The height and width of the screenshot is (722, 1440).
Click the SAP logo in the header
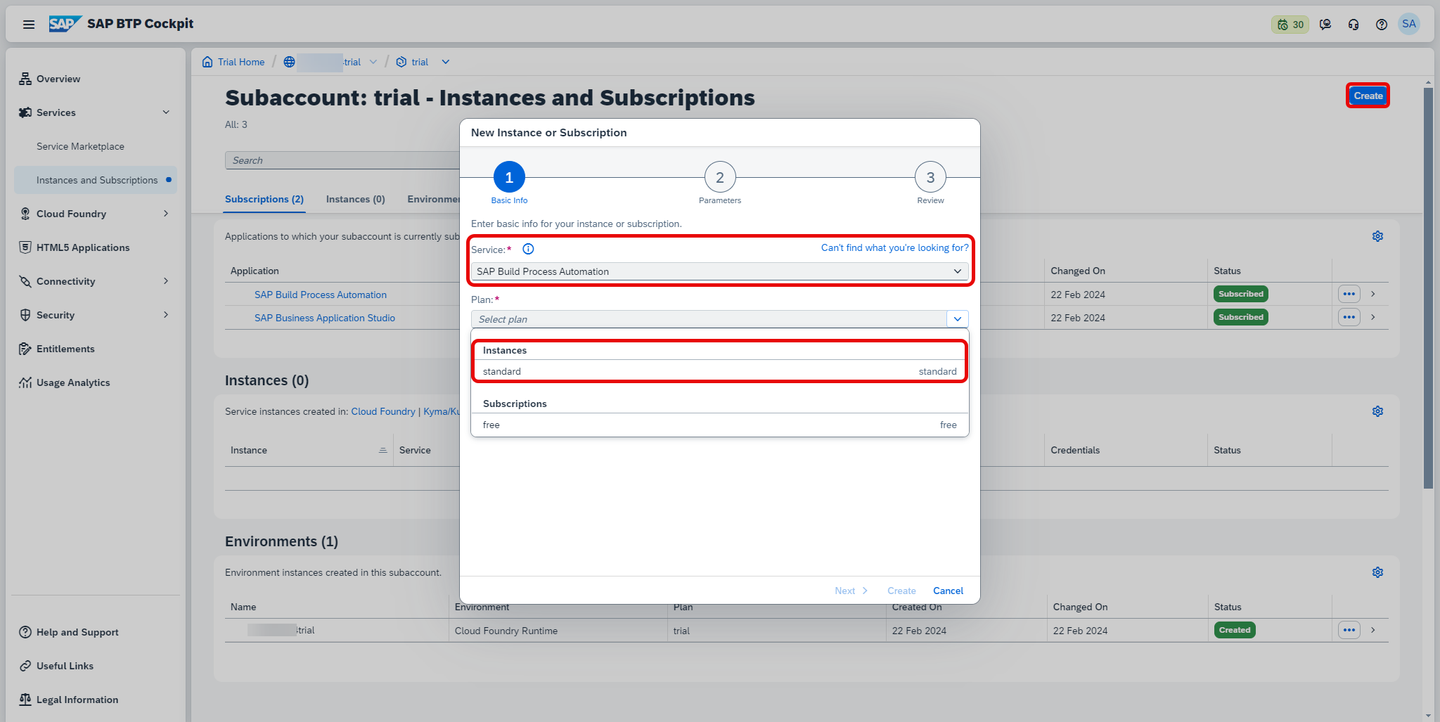pos(65,24)
